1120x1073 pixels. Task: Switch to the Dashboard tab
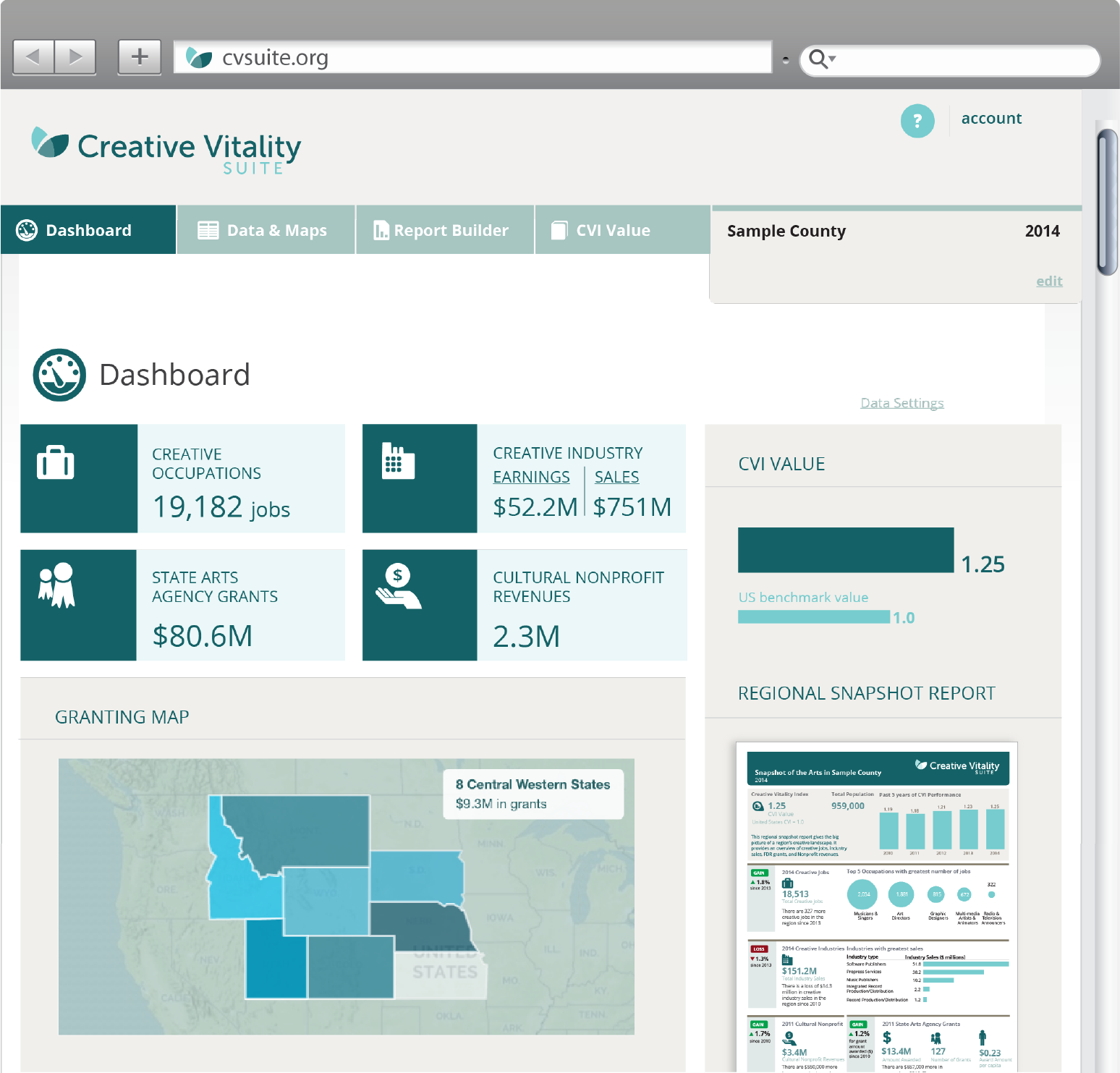pyautogui.click(x=88, y=230)
